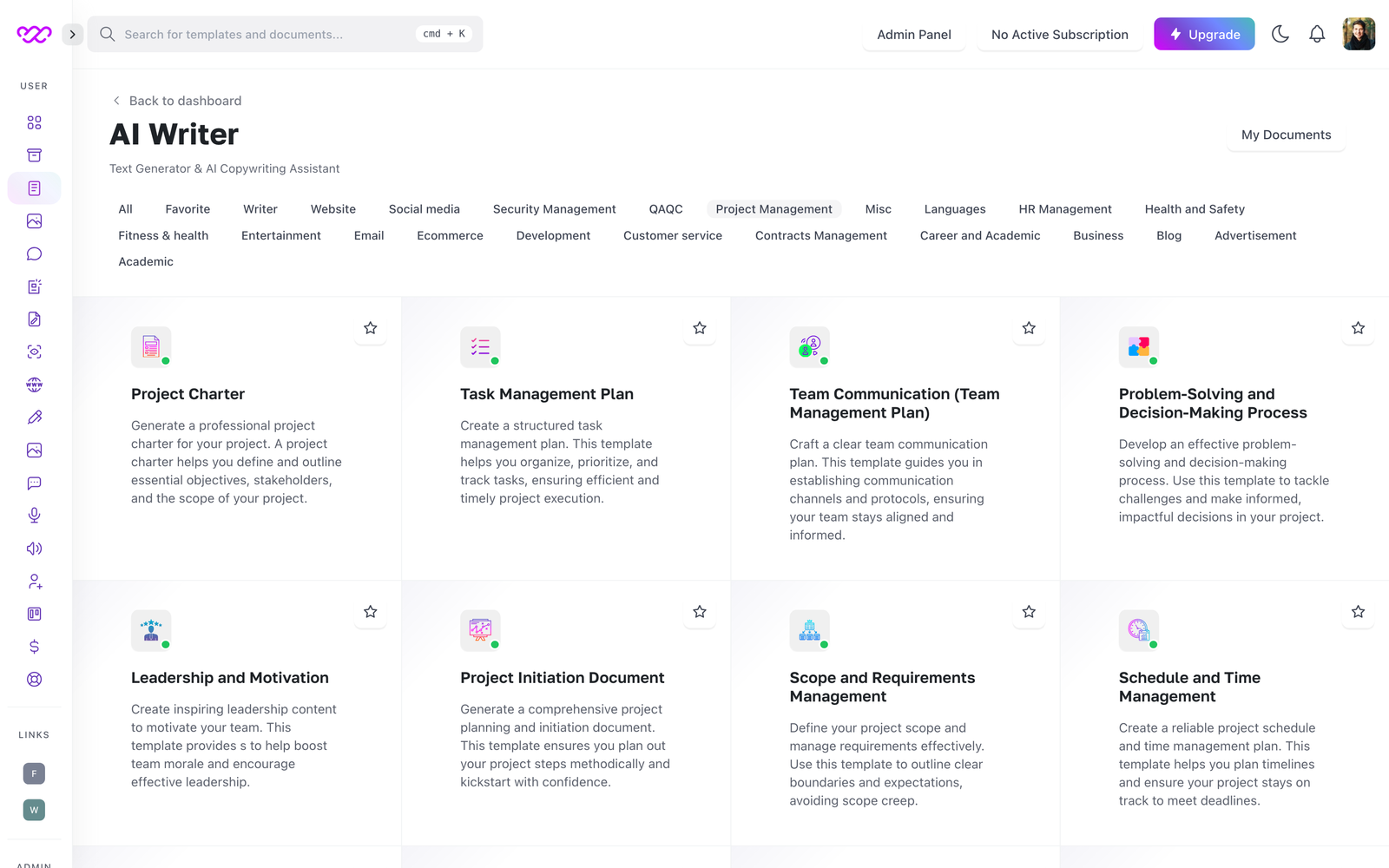Toggle dark mode with the moon icon

point(1280,35)
